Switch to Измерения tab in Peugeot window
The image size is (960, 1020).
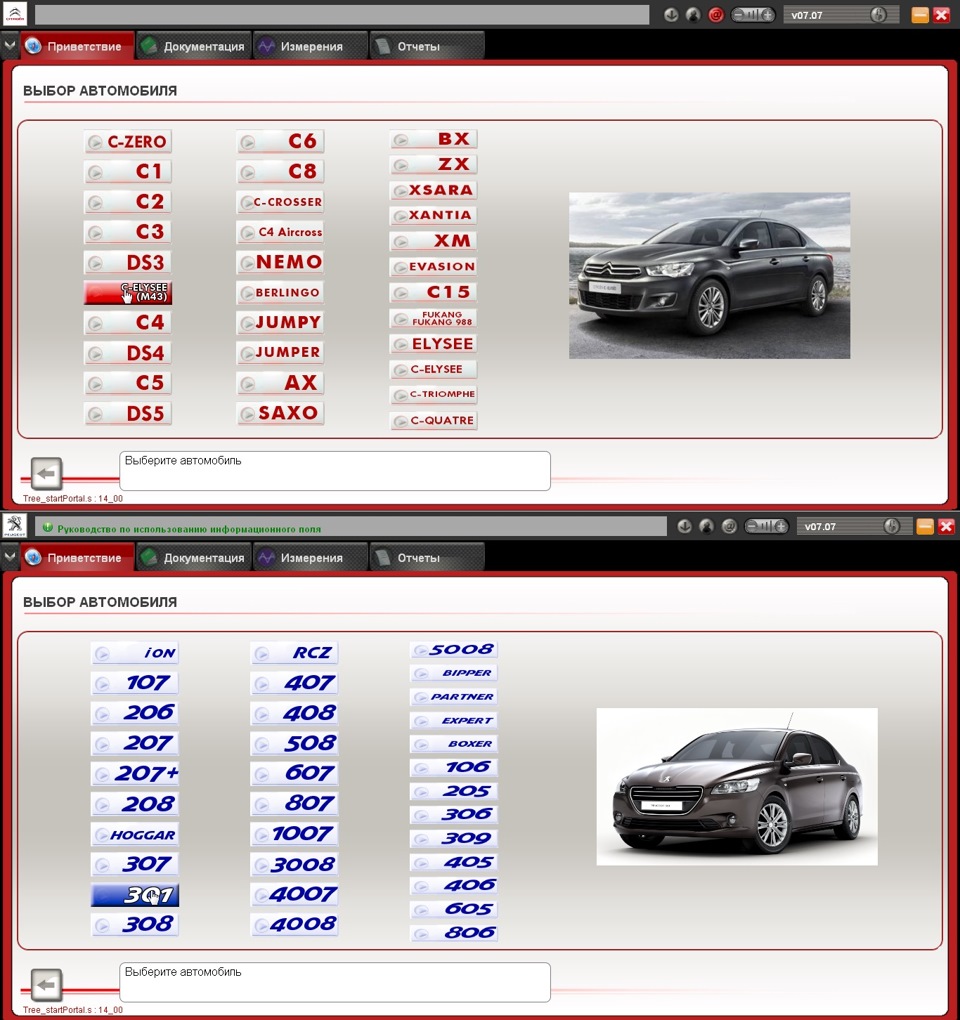coord(310,557)
